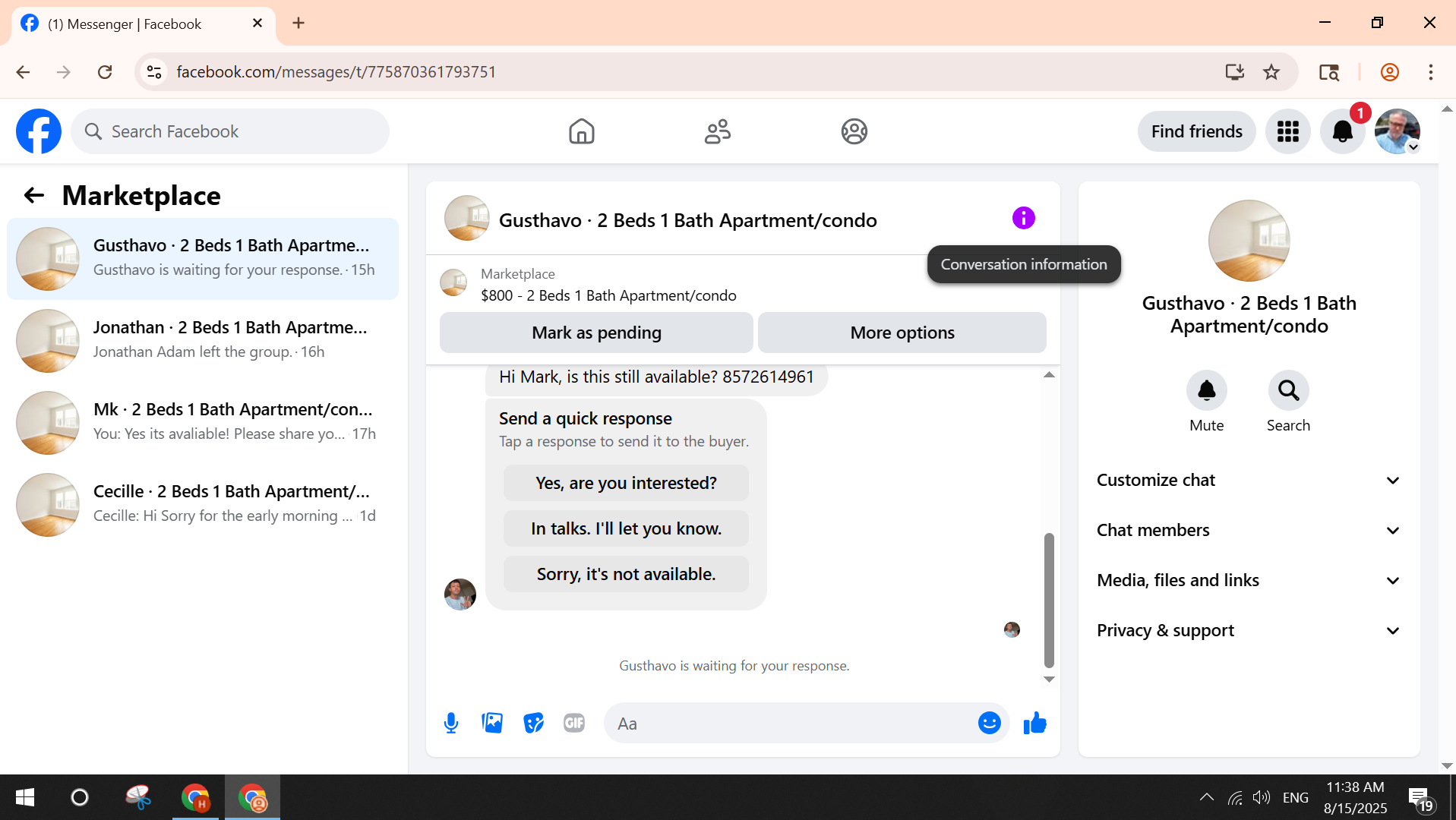This screenshot has height=820, width=1456.
Task: Open the account profile picture menu
Action: pyautogui.click(x=1398, y=131)
